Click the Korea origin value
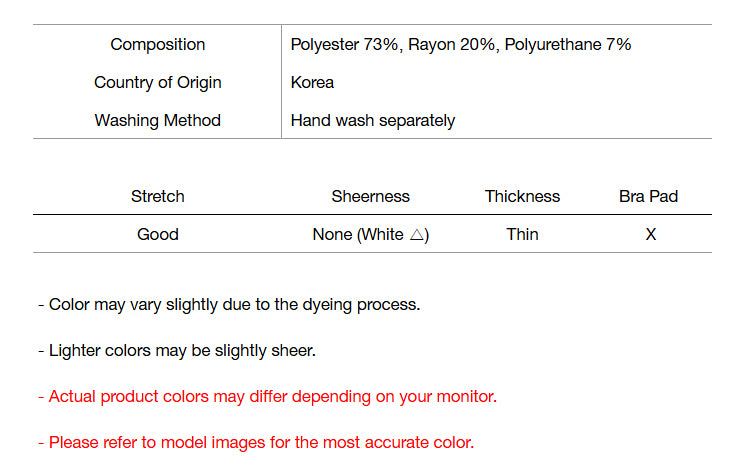The image size is (749, 472). (312, 82)
